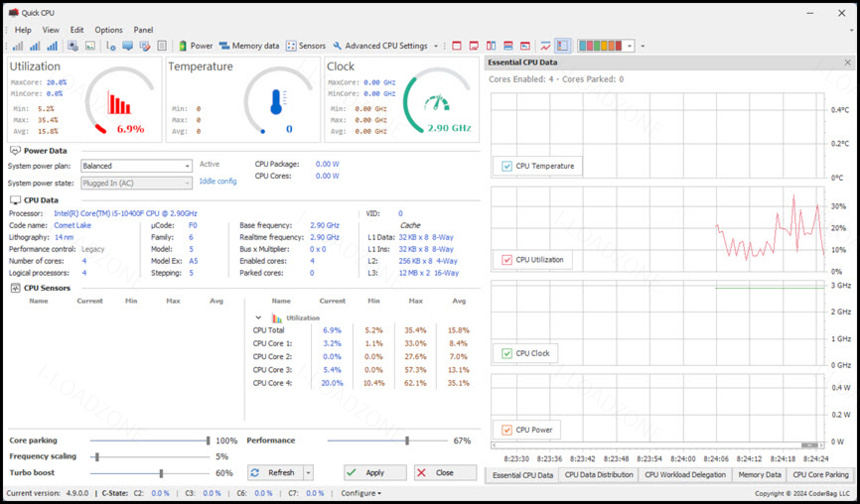Open the View menu

tap(51, 30)
